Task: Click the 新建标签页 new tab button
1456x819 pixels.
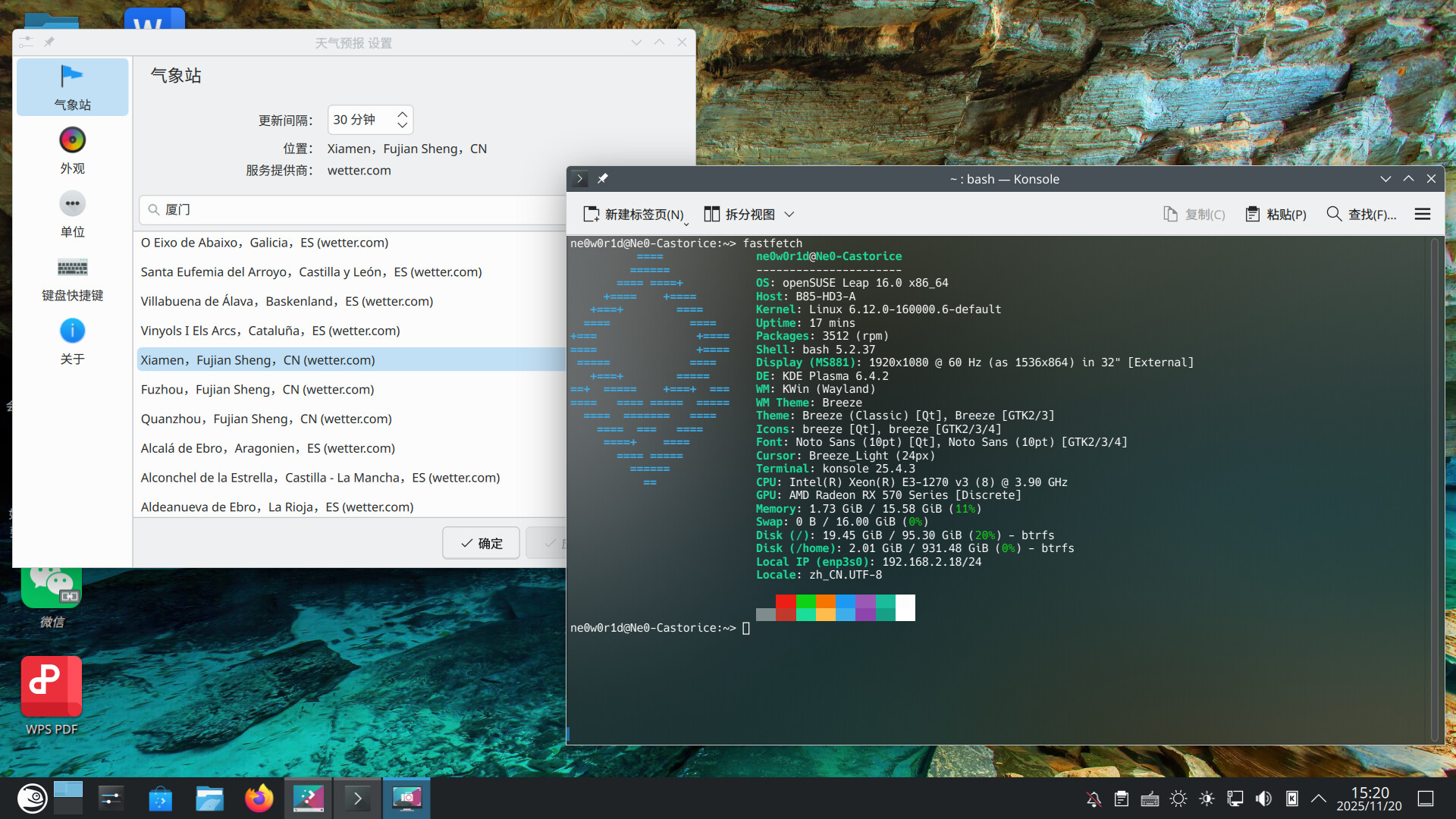Action: pyautogui.click(x=633, y=215)
